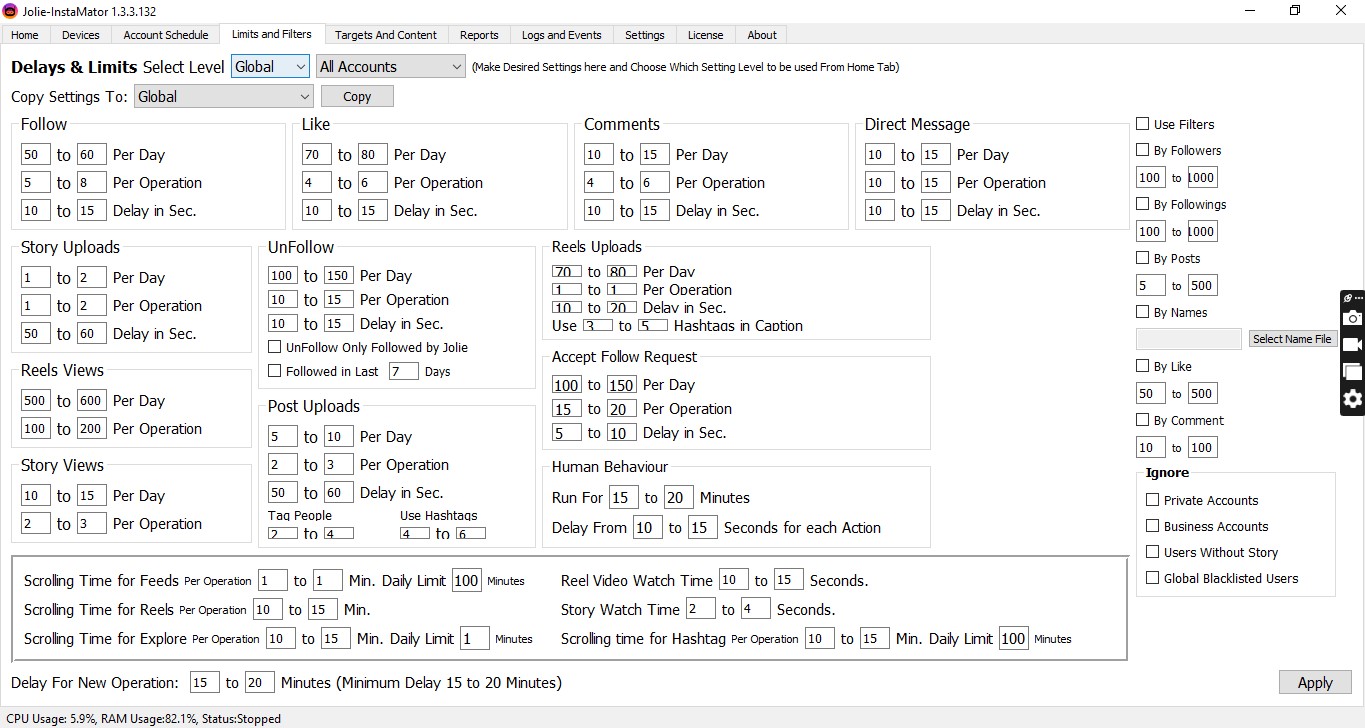1365x728 pixels.
Task: Click the video record icon in side toolbar
Action: pyautogui.click(x=1352, y=345)
